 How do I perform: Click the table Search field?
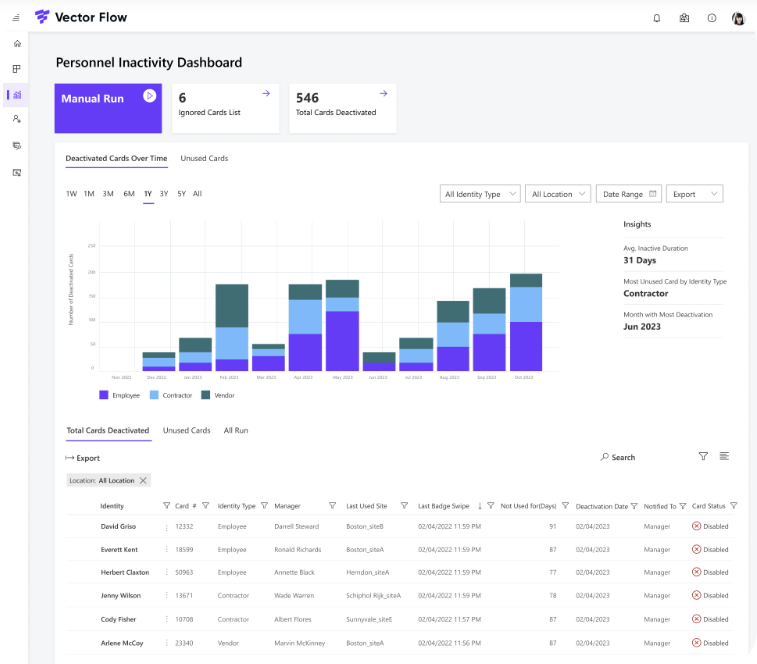[622, 457]
